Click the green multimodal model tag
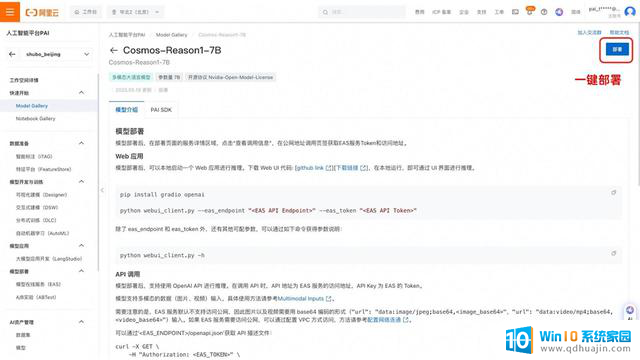The height and width of the screenshot is (360, 640). pos(131,77)
